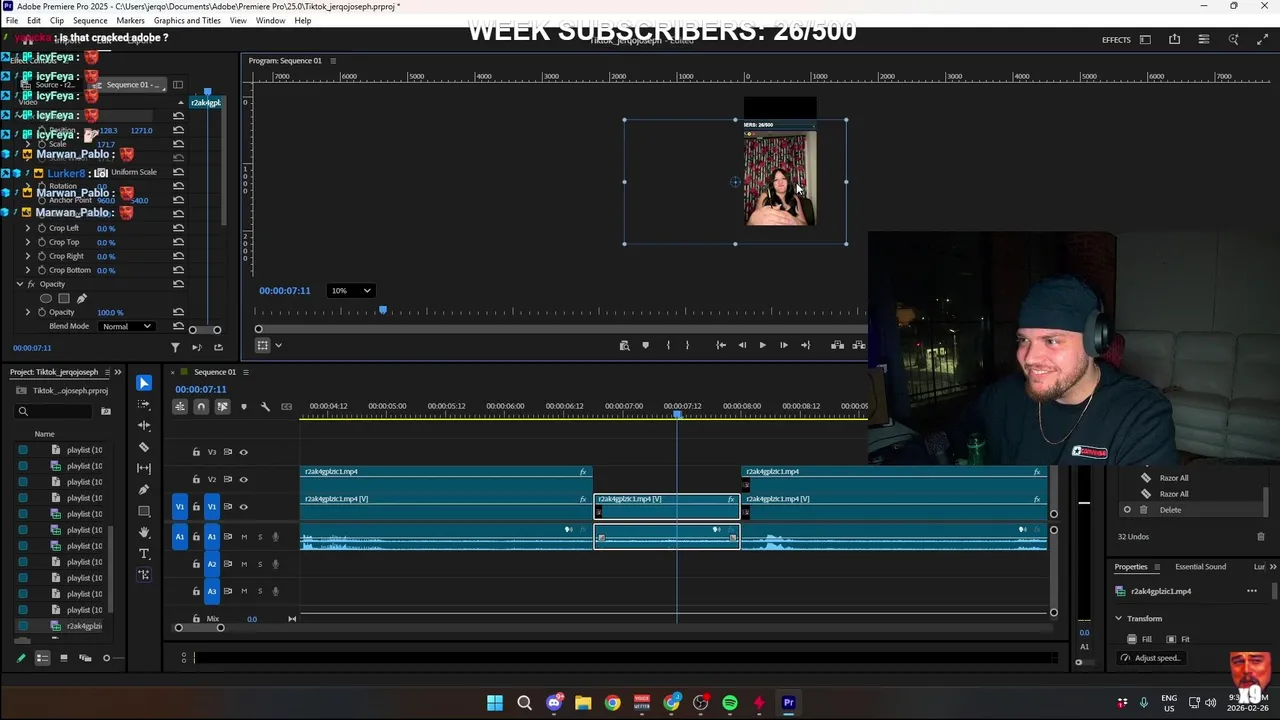Screen dimensions: 1280x720
Task: Solo audio track A2
Action: click(260, 564)
